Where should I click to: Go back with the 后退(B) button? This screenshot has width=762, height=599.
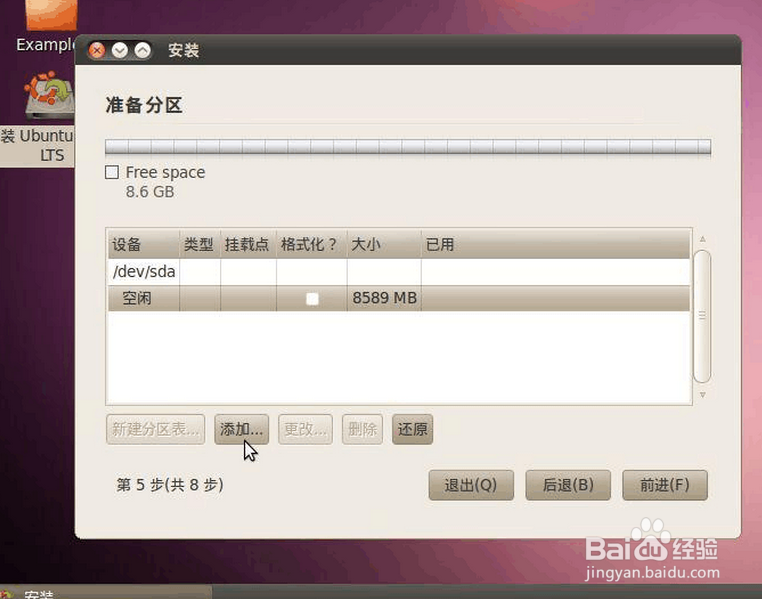[x=568, y=485]
